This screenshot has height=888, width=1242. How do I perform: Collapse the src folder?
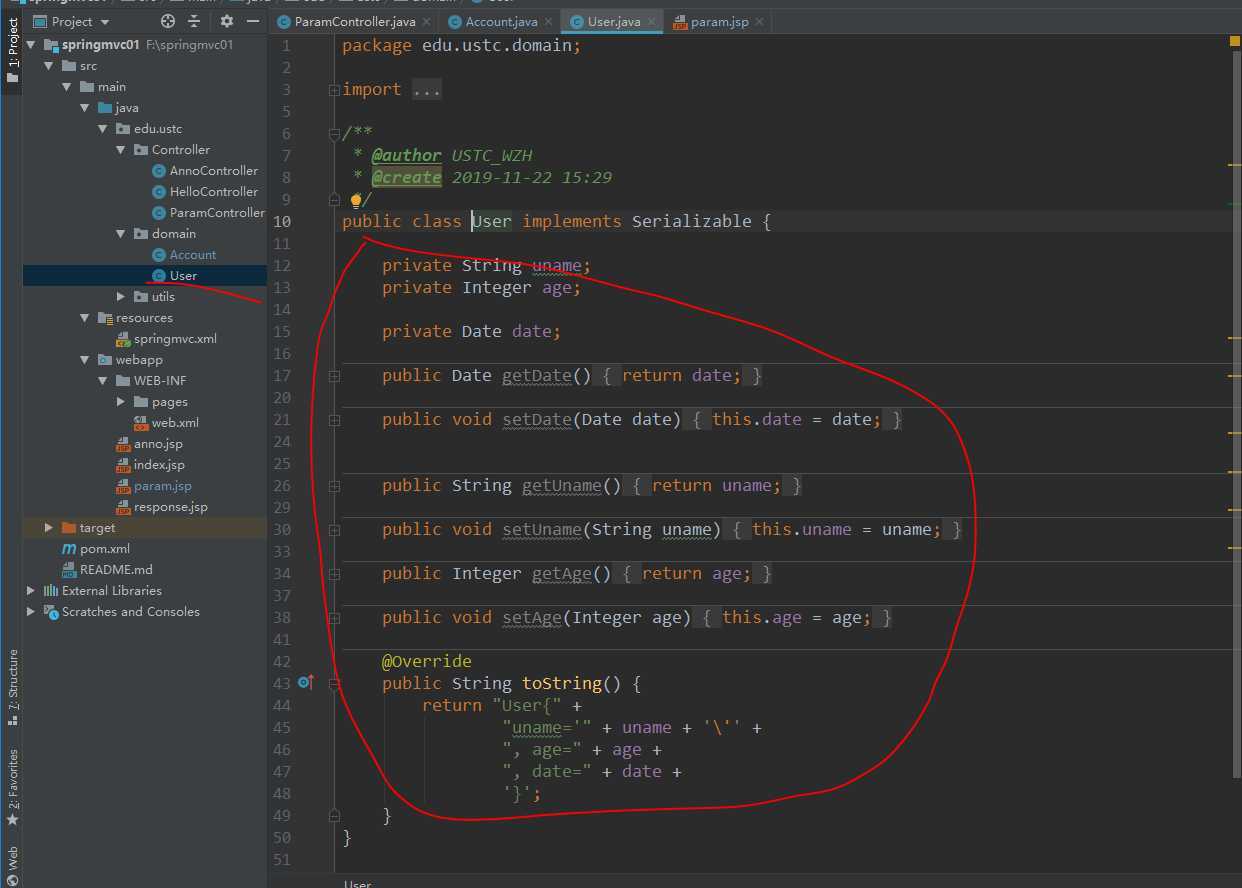48,66
